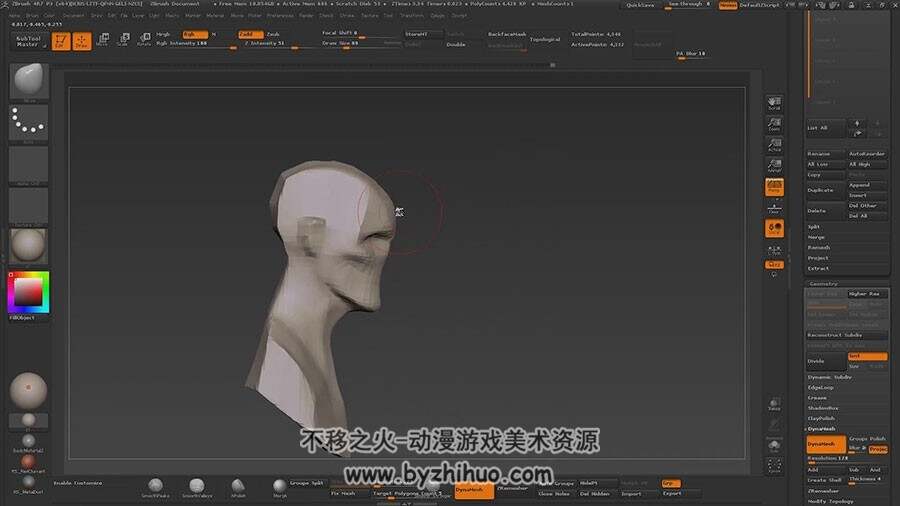The image size is (900, 506).
Task: Click the Frame view icon
Action: click(774, 465)
